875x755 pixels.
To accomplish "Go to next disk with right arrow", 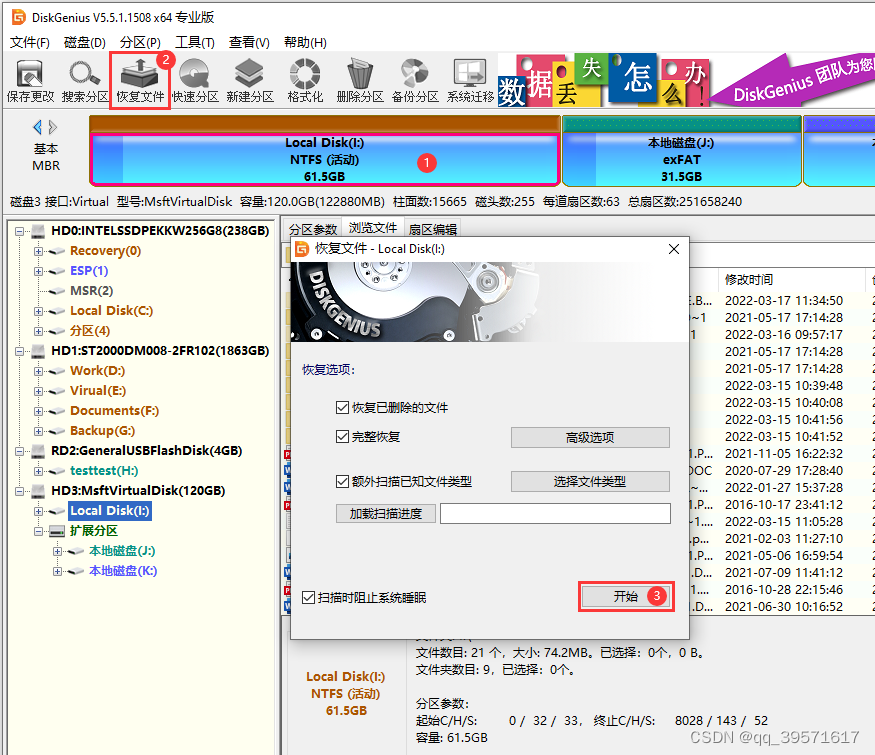I will coord(52,127).
